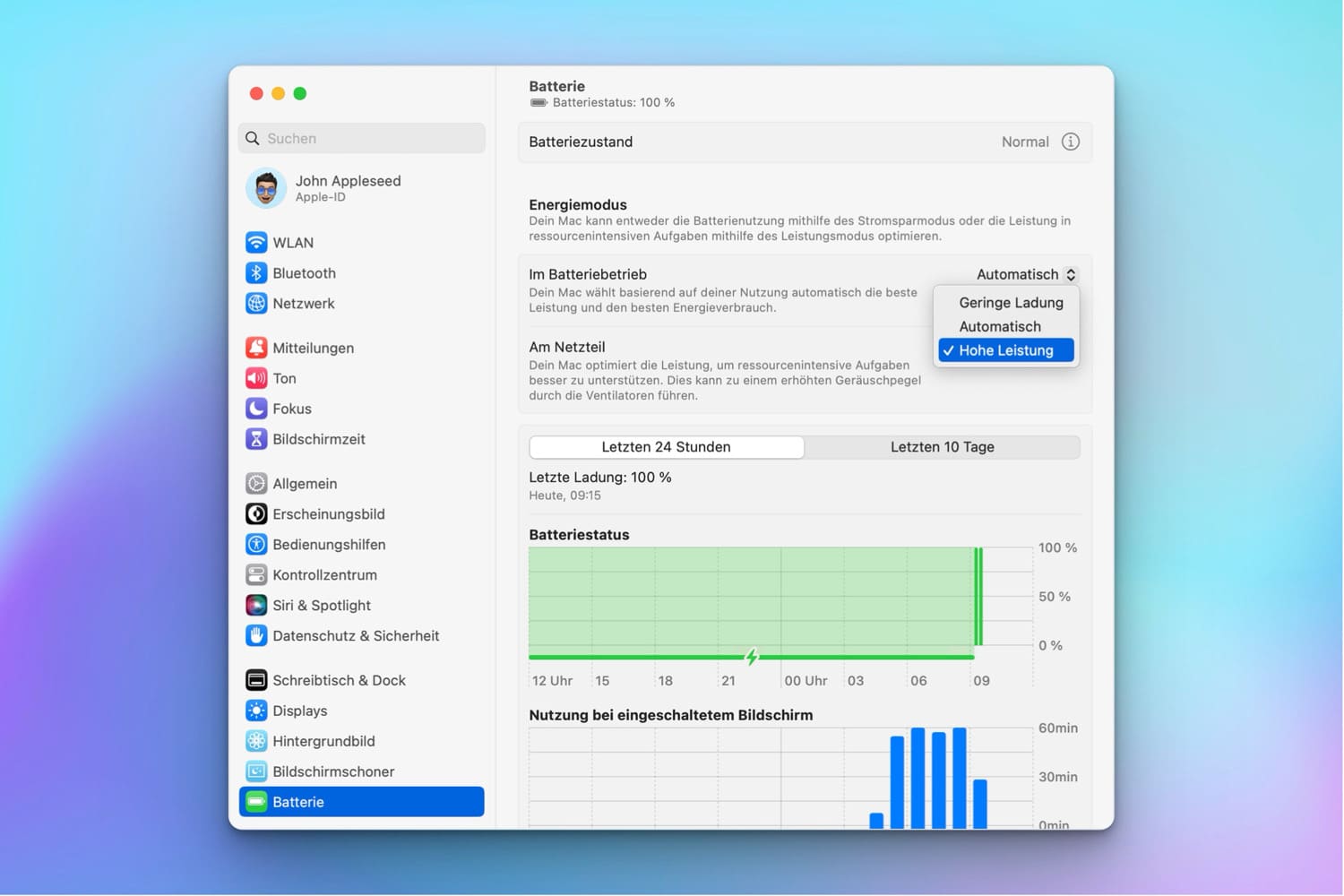This screenshot has width=1344, height=896.
Task: Select Automatisch in the popup menu
Action: click(x=999, y=327)
